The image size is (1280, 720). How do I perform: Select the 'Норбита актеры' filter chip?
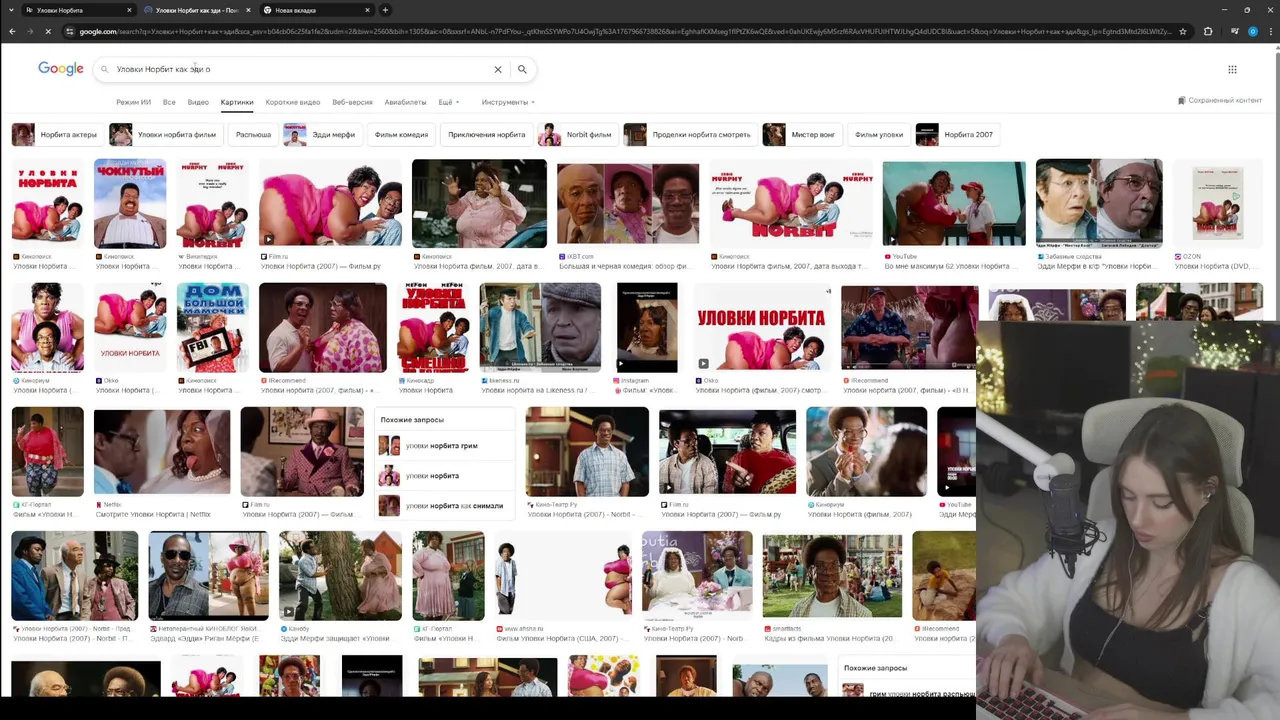[58, 134]
